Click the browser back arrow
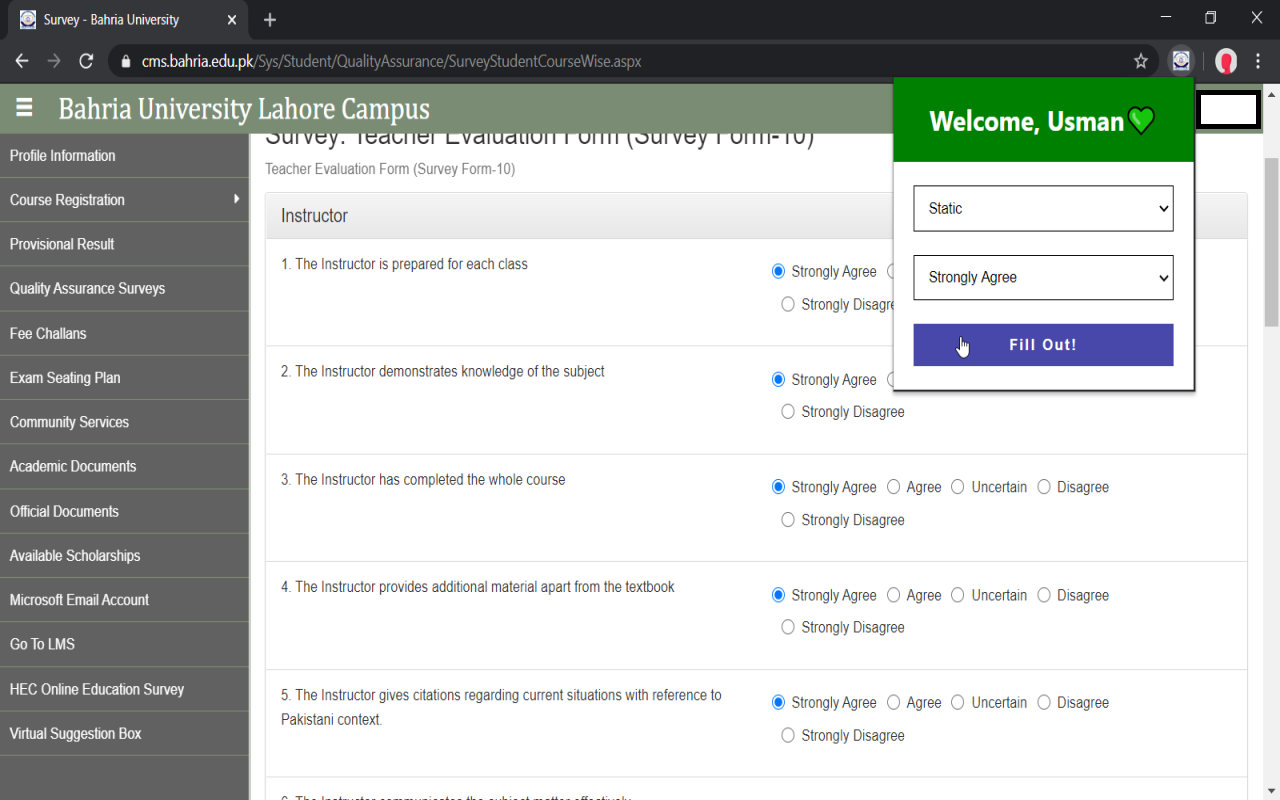1280x800 pixels. (x=22, y=61)
